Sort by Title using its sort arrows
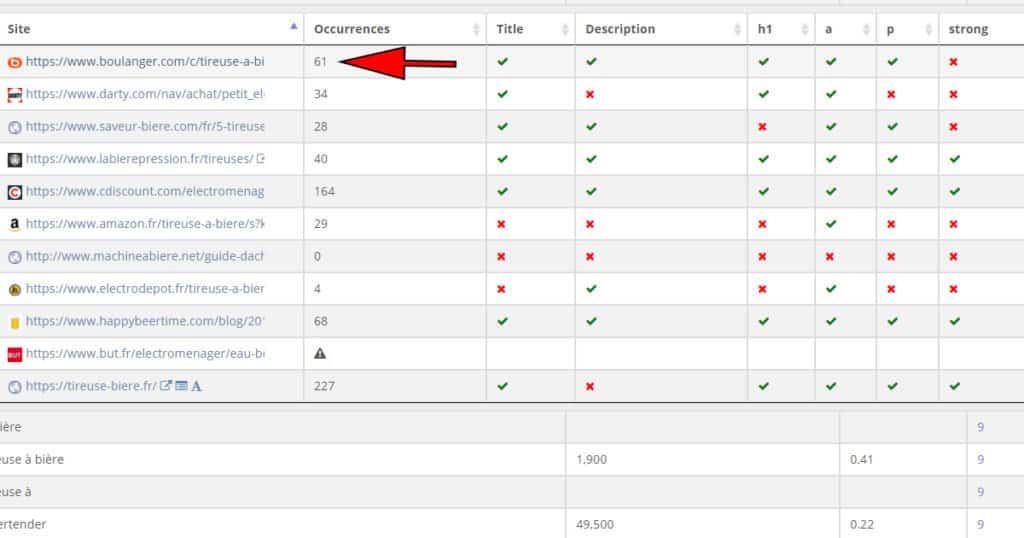This screenshot has height=538, width=1024. click(x=565, y=29)
